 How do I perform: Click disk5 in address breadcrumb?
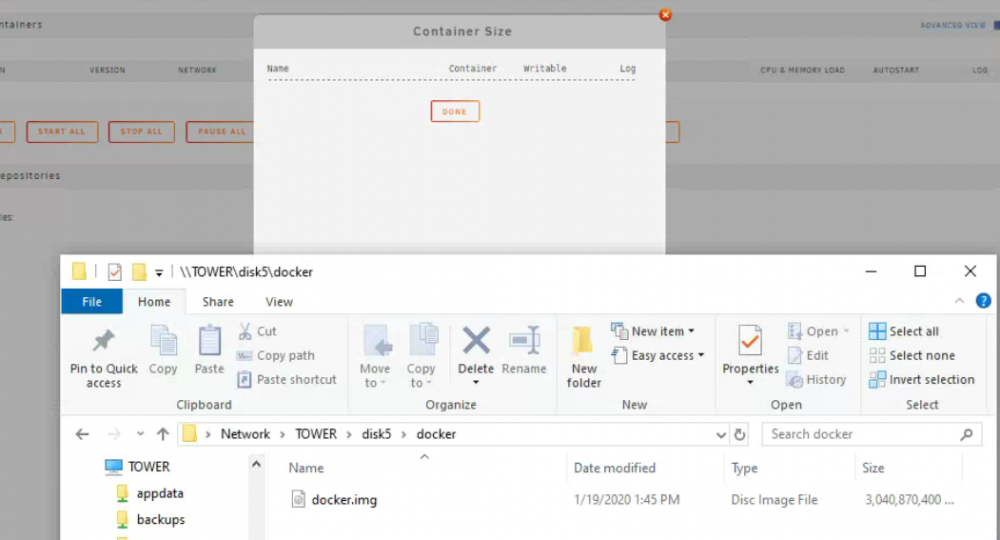376,434
